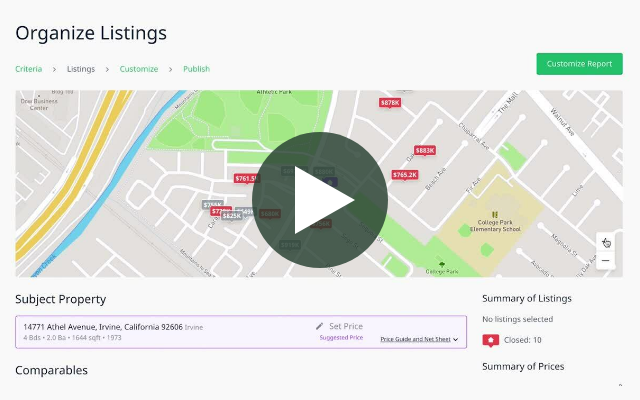Screen dimensions: 640x400
Task: Click the gray $825K map marker
Action: [232, 216]
